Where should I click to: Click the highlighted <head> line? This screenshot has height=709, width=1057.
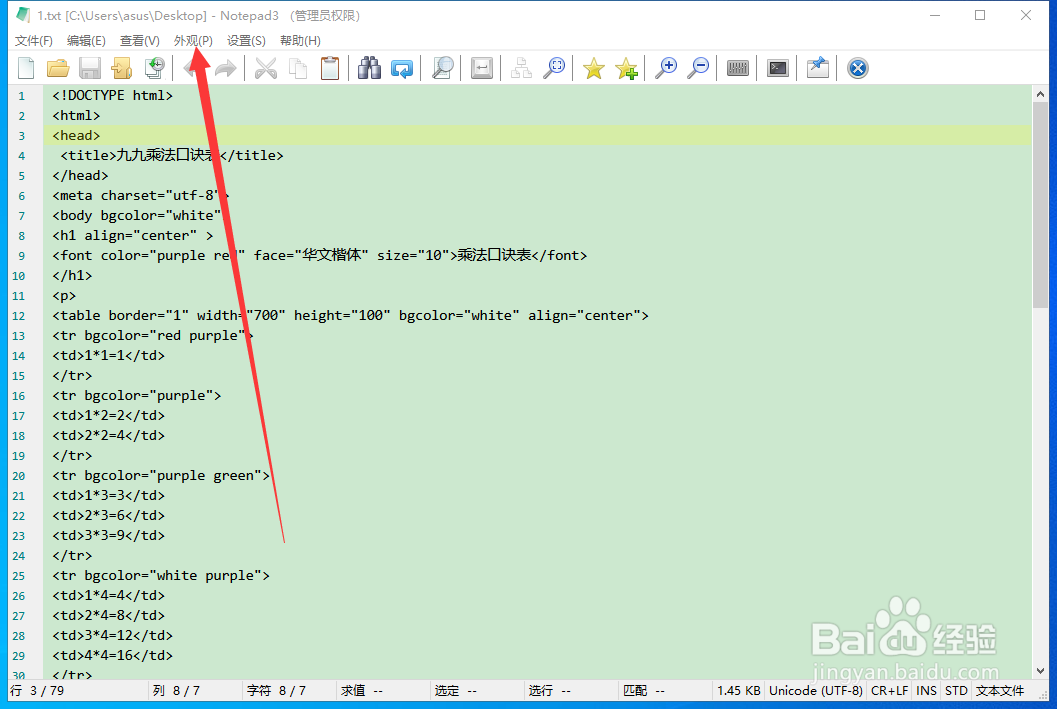coord(537,135)
